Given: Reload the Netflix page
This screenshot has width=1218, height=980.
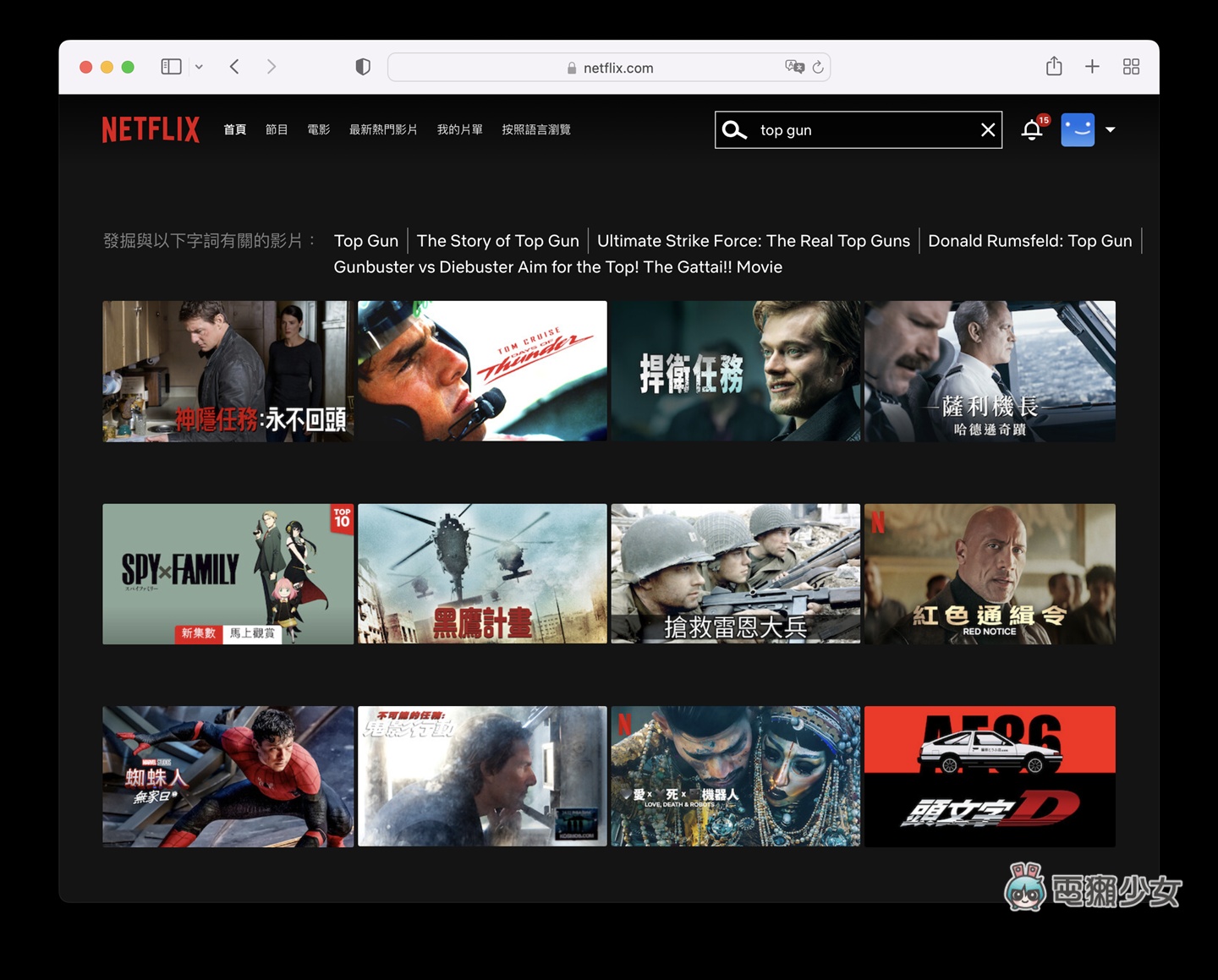Looking at the screenshot, I should 818,68.
